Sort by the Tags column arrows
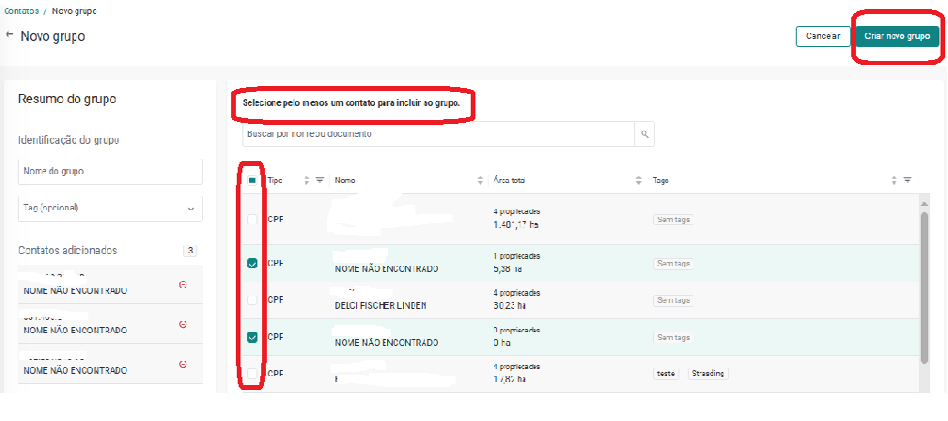 894,180
